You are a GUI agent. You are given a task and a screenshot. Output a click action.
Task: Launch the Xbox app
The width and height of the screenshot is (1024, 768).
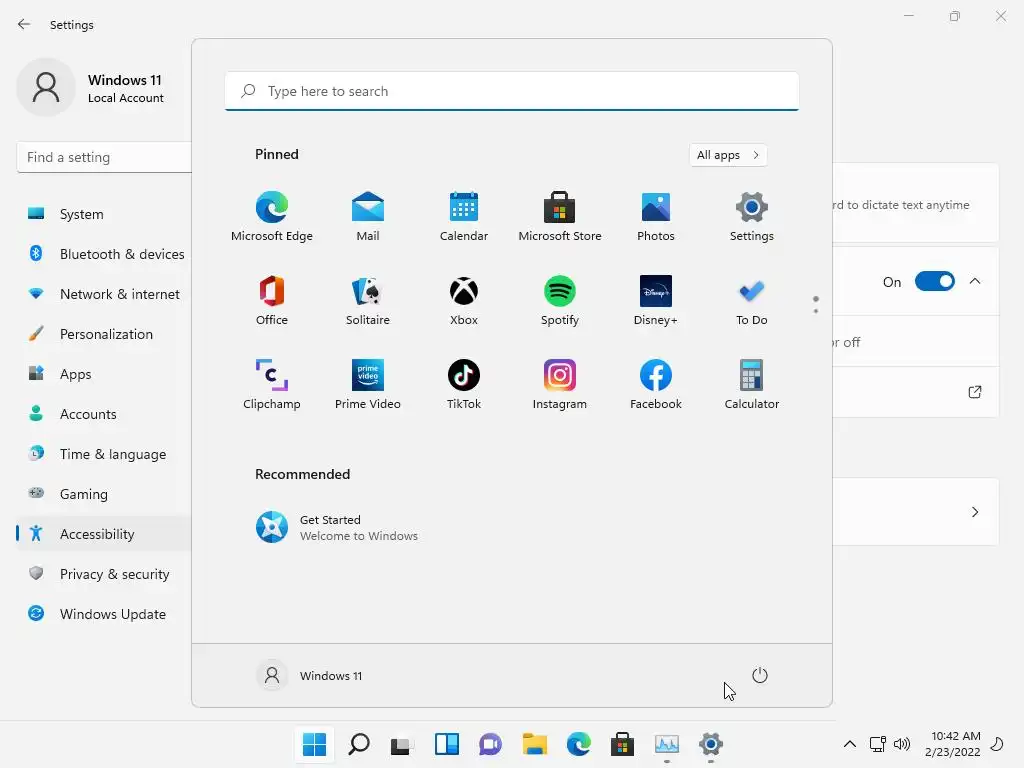[464, 301]
